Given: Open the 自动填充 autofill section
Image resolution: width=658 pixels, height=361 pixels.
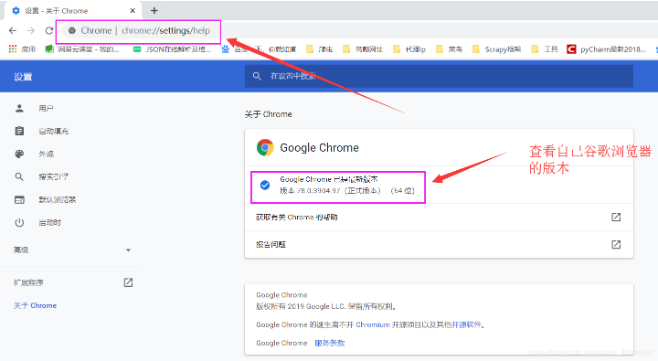Looking at the screenshot, I should [54, 131].
